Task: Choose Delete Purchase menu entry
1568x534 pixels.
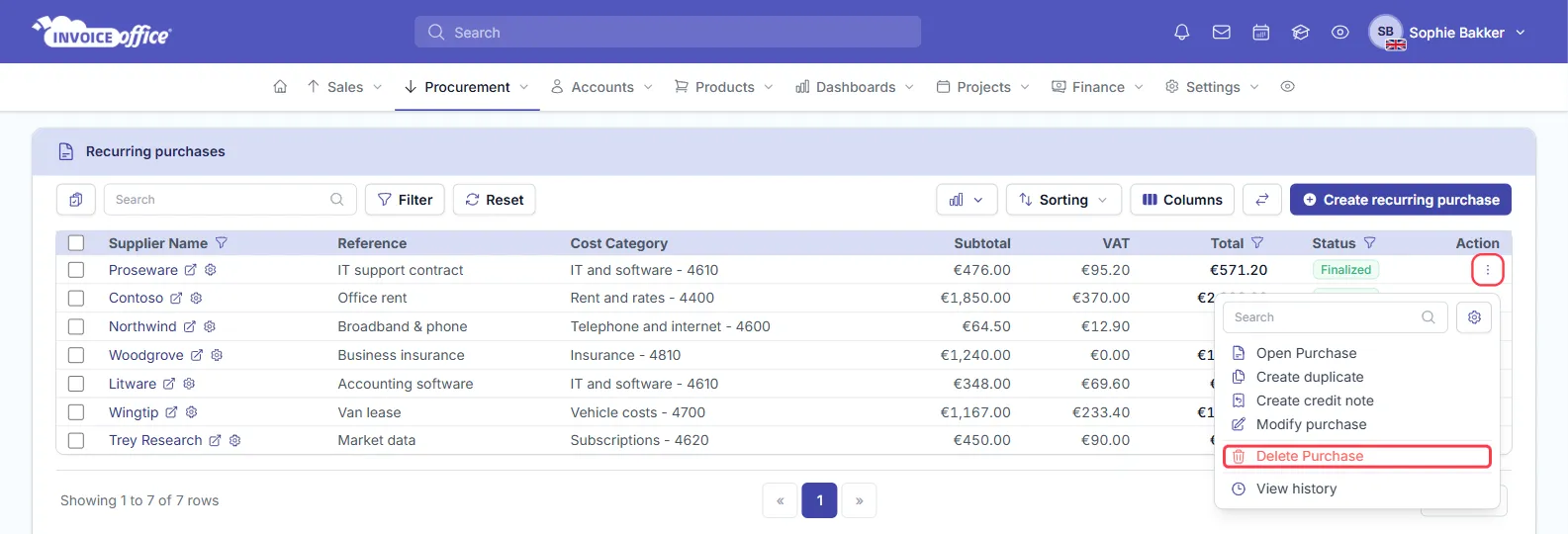Action: click(x=1357, y=456)
